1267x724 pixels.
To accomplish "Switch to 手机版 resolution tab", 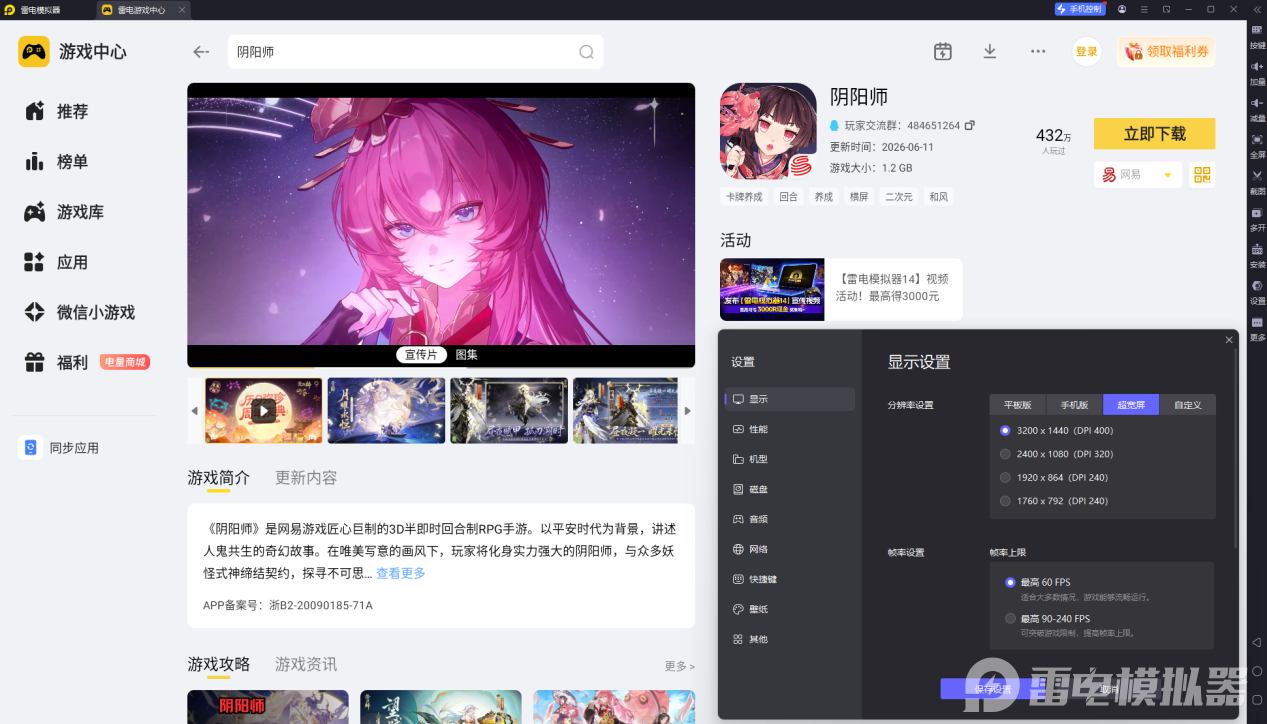I will tap(1075, 405).
